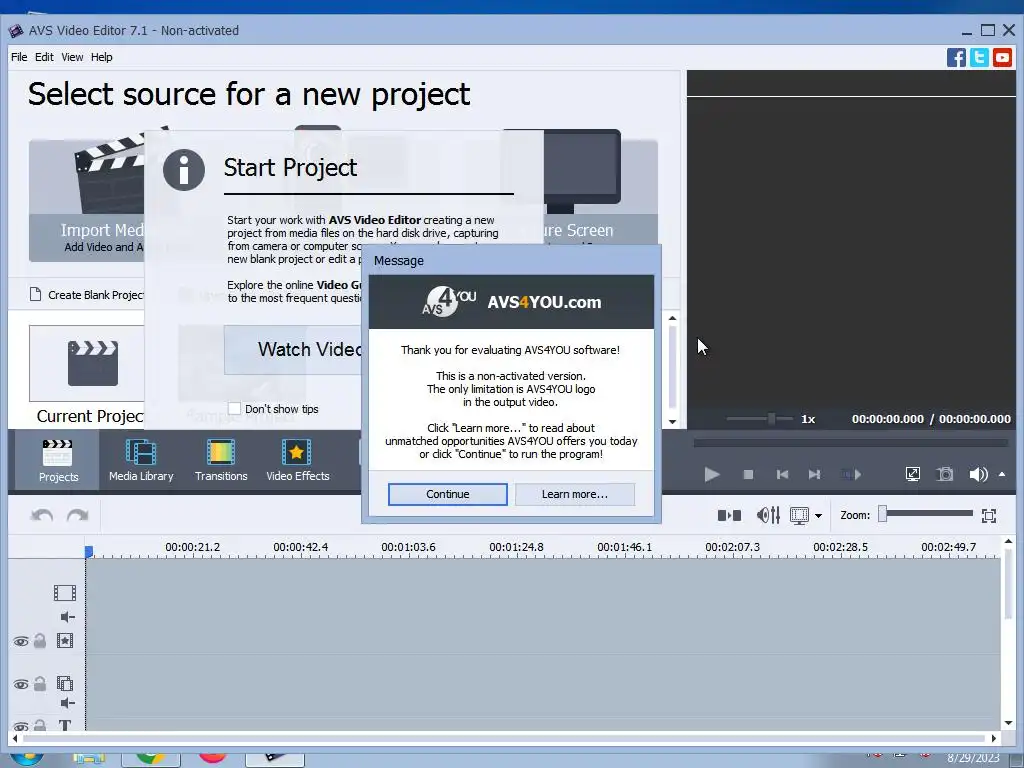The width and height of the screenshot is (1024, 768).
Task: Open the File menu
Action: pyautogui.click(x=19, y=57)
